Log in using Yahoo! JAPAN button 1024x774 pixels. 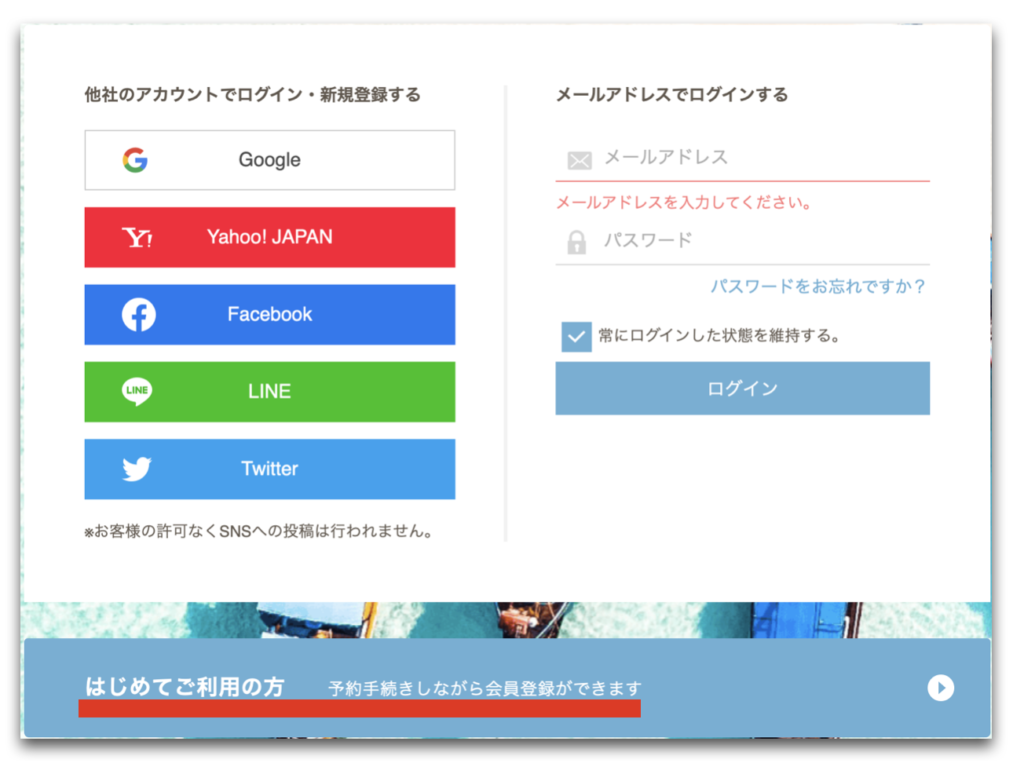(270, 237)
